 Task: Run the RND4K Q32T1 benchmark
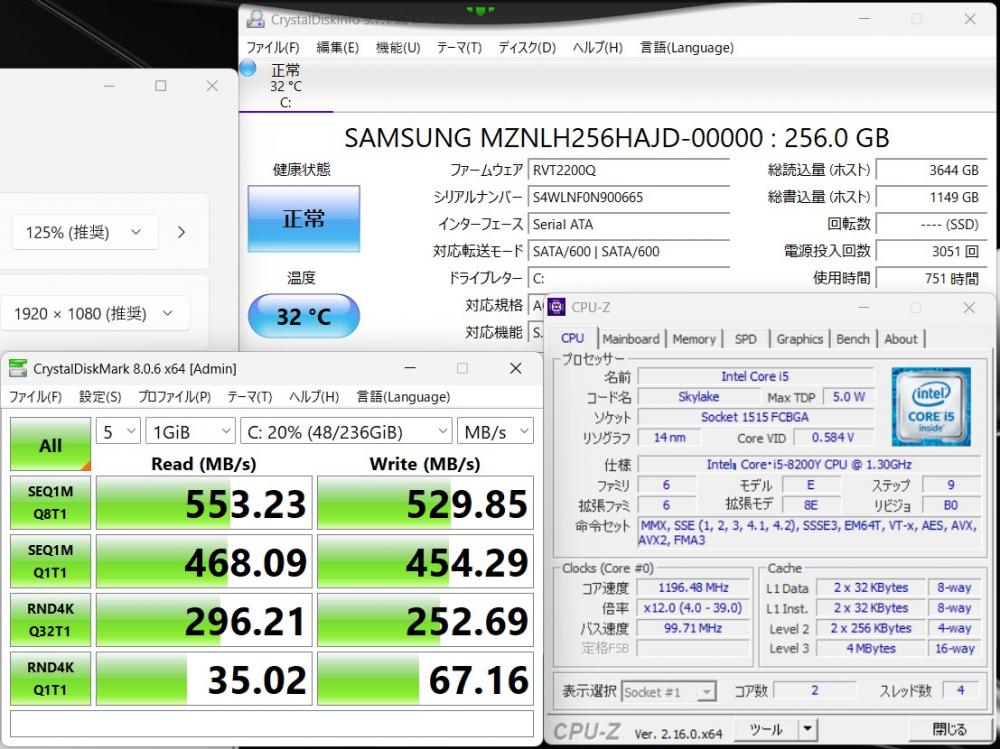50,619
